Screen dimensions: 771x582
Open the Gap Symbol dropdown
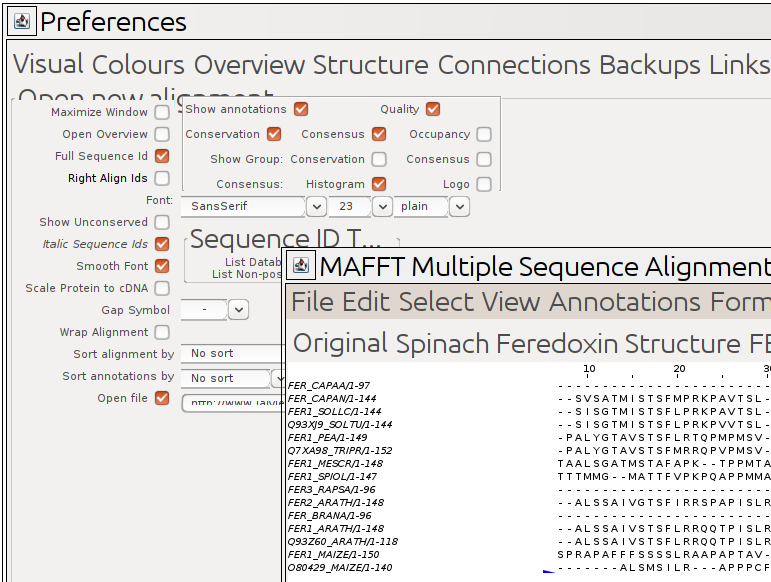(238, 311)
